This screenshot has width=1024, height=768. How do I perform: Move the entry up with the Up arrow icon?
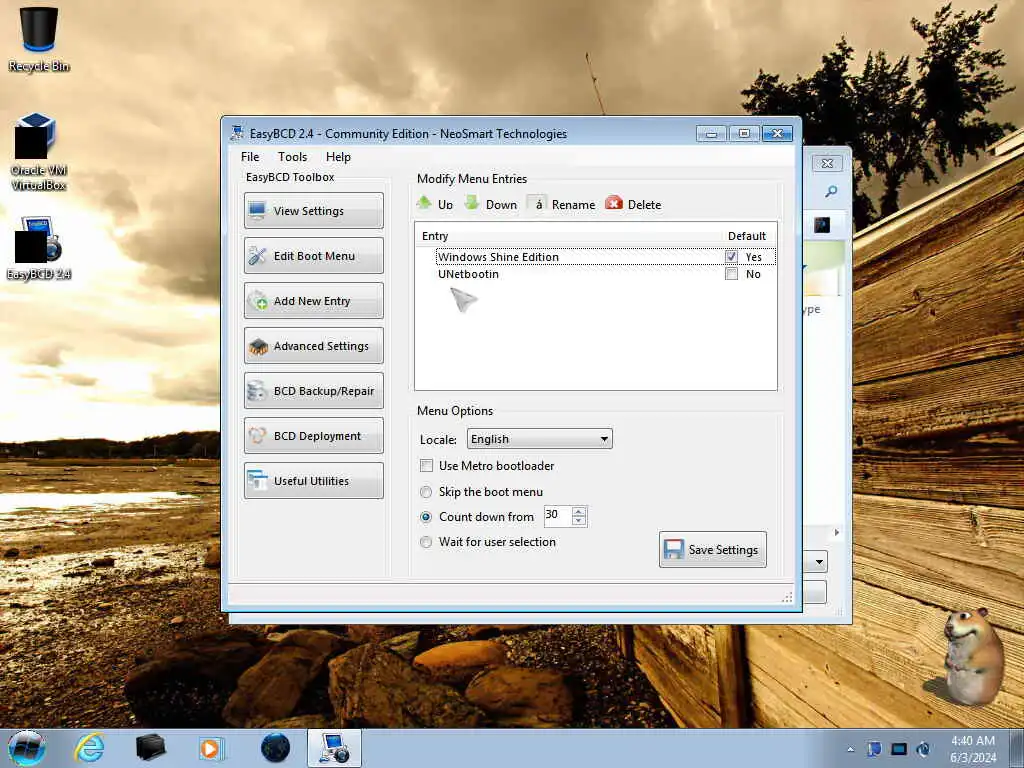click(x=424, y=203)
